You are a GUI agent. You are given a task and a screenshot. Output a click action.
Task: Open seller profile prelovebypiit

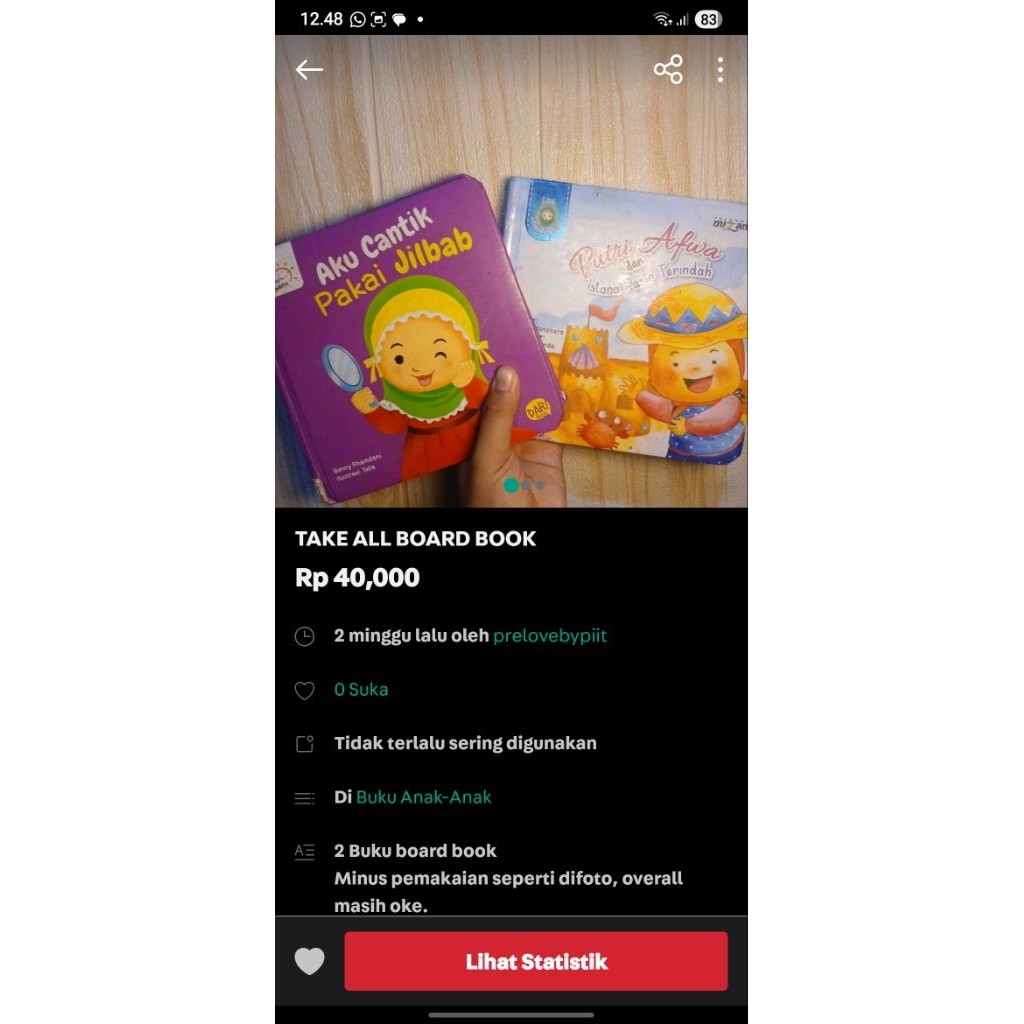pos(550,635)
